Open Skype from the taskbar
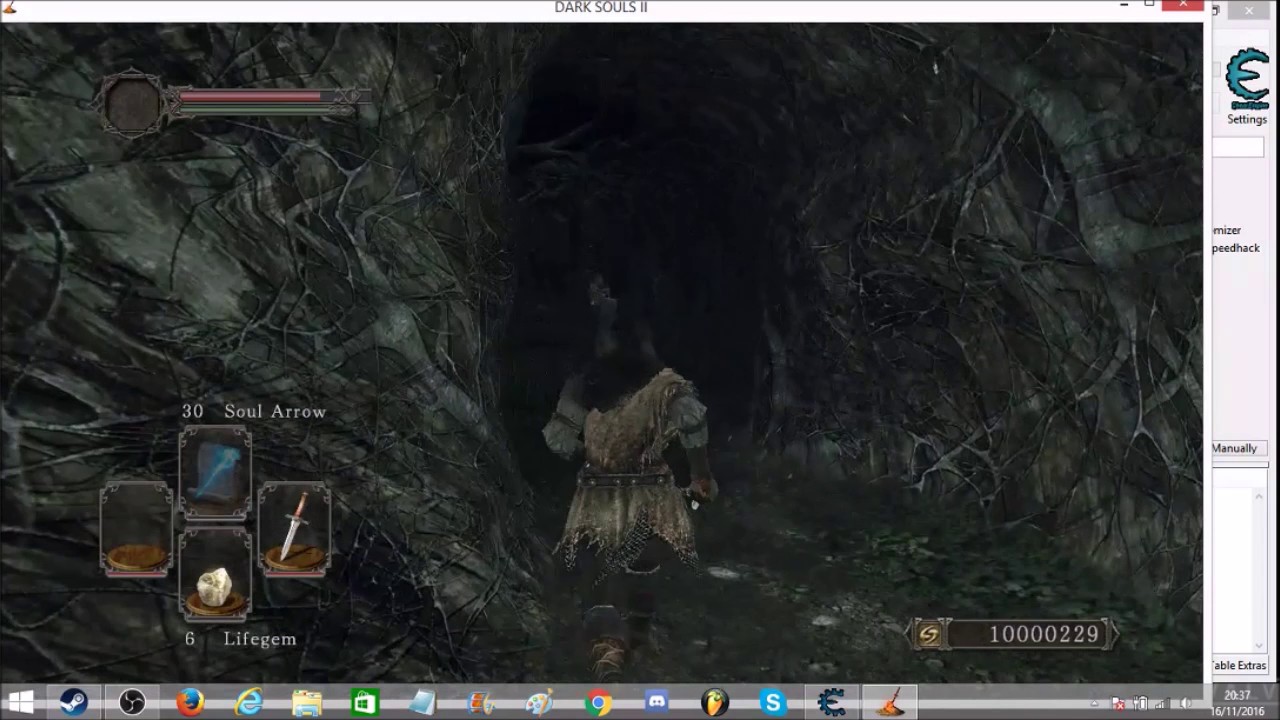 pos(773,703)
